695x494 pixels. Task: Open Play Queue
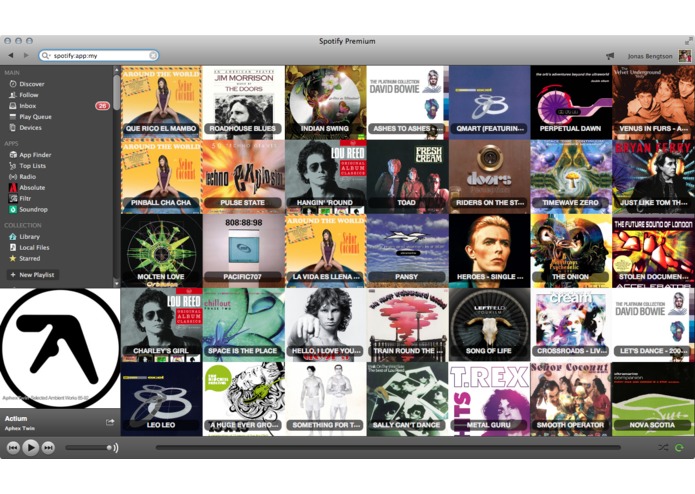click(x=35, y=117)
